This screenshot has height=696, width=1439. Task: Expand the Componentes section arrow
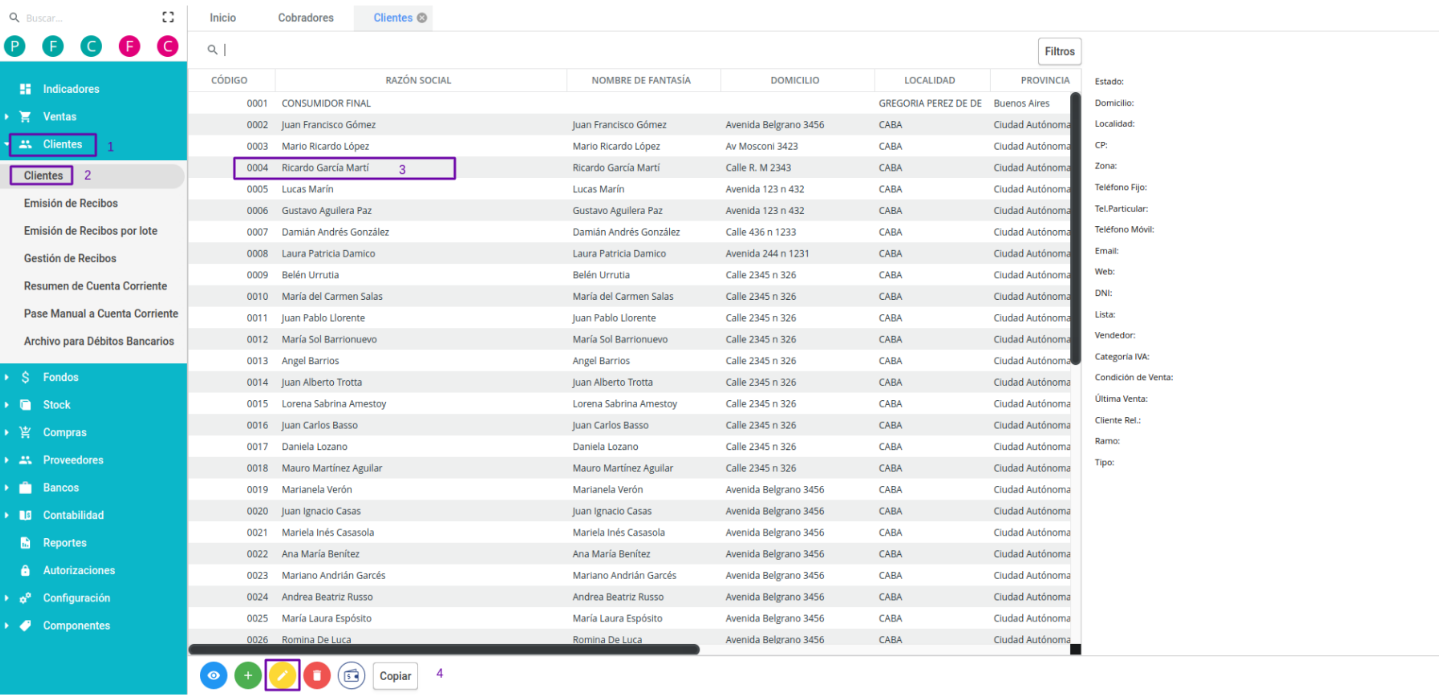click(x=6, y=626)
